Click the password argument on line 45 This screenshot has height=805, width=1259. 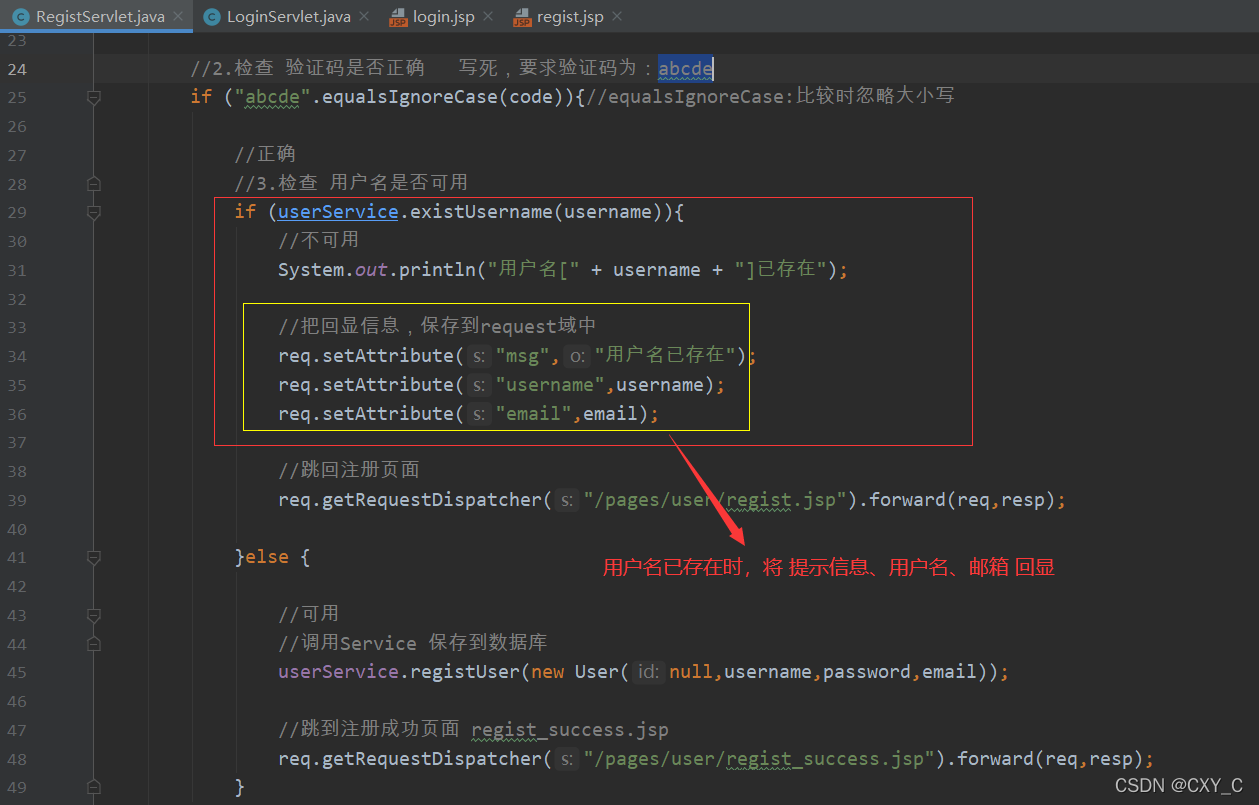(x=866, y=672)
